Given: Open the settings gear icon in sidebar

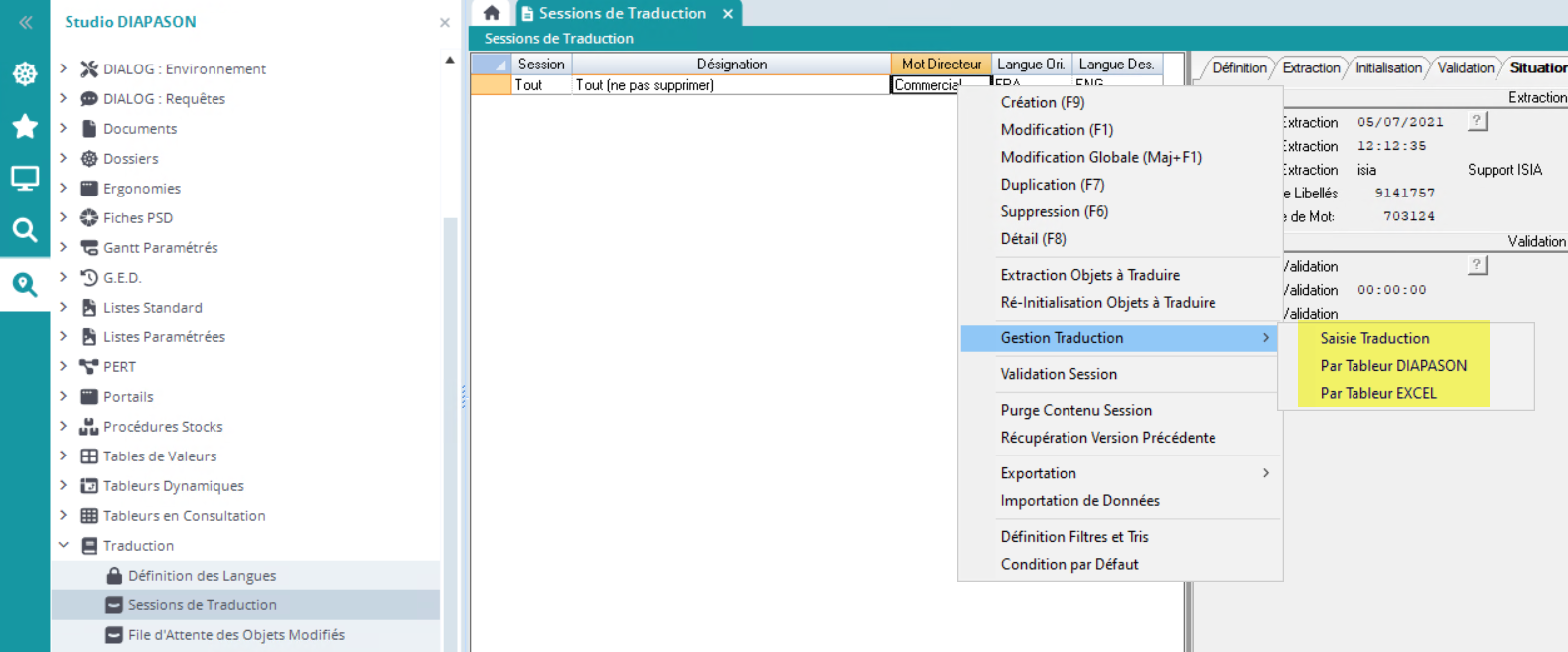Looking at the screenshot, I should (x=25, y=73).
